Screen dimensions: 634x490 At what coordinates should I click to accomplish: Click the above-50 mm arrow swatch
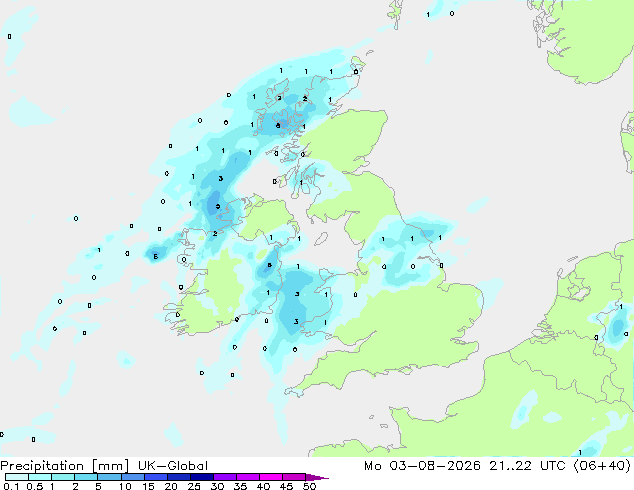[317, 477]
